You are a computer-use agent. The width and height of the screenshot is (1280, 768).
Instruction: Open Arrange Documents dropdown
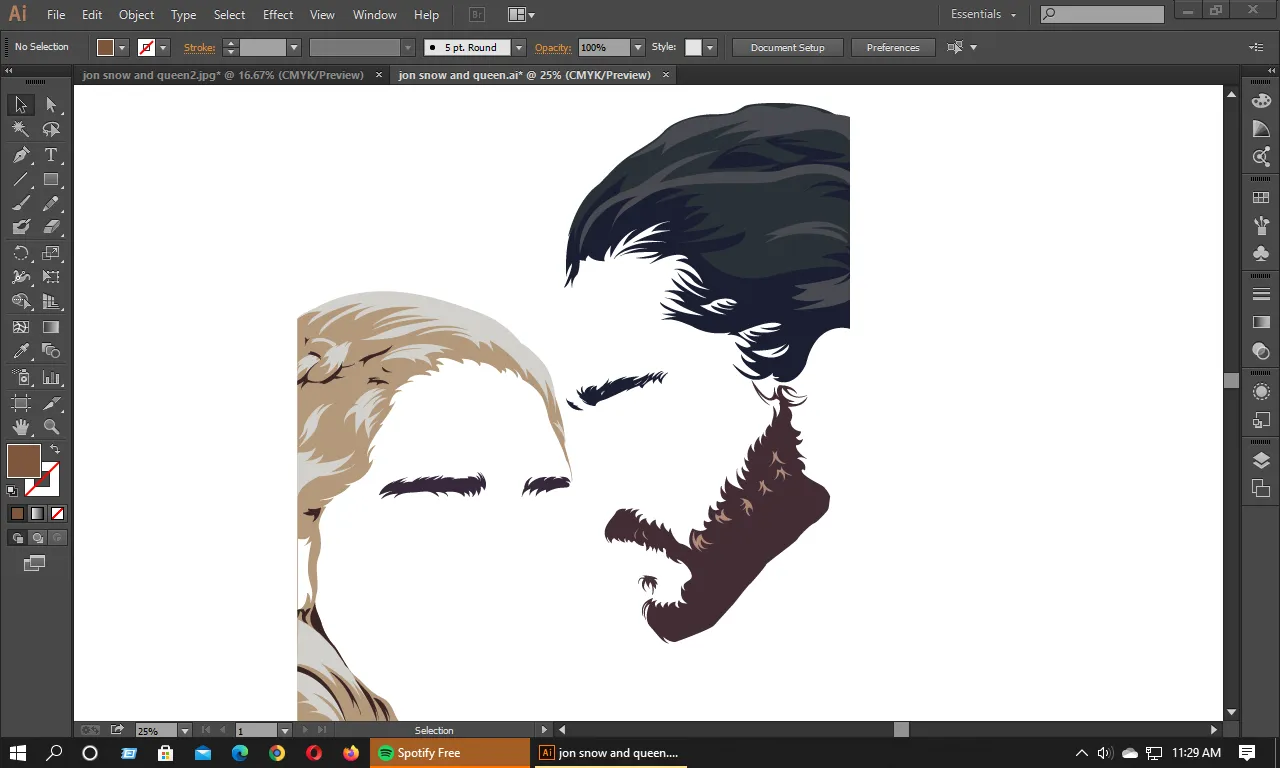[521, 14]
